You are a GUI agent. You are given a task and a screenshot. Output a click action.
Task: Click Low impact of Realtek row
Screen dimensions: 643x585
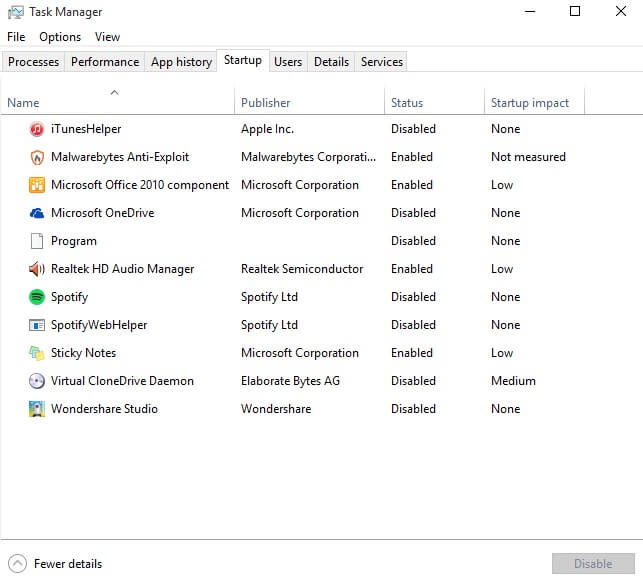(502, 269)
